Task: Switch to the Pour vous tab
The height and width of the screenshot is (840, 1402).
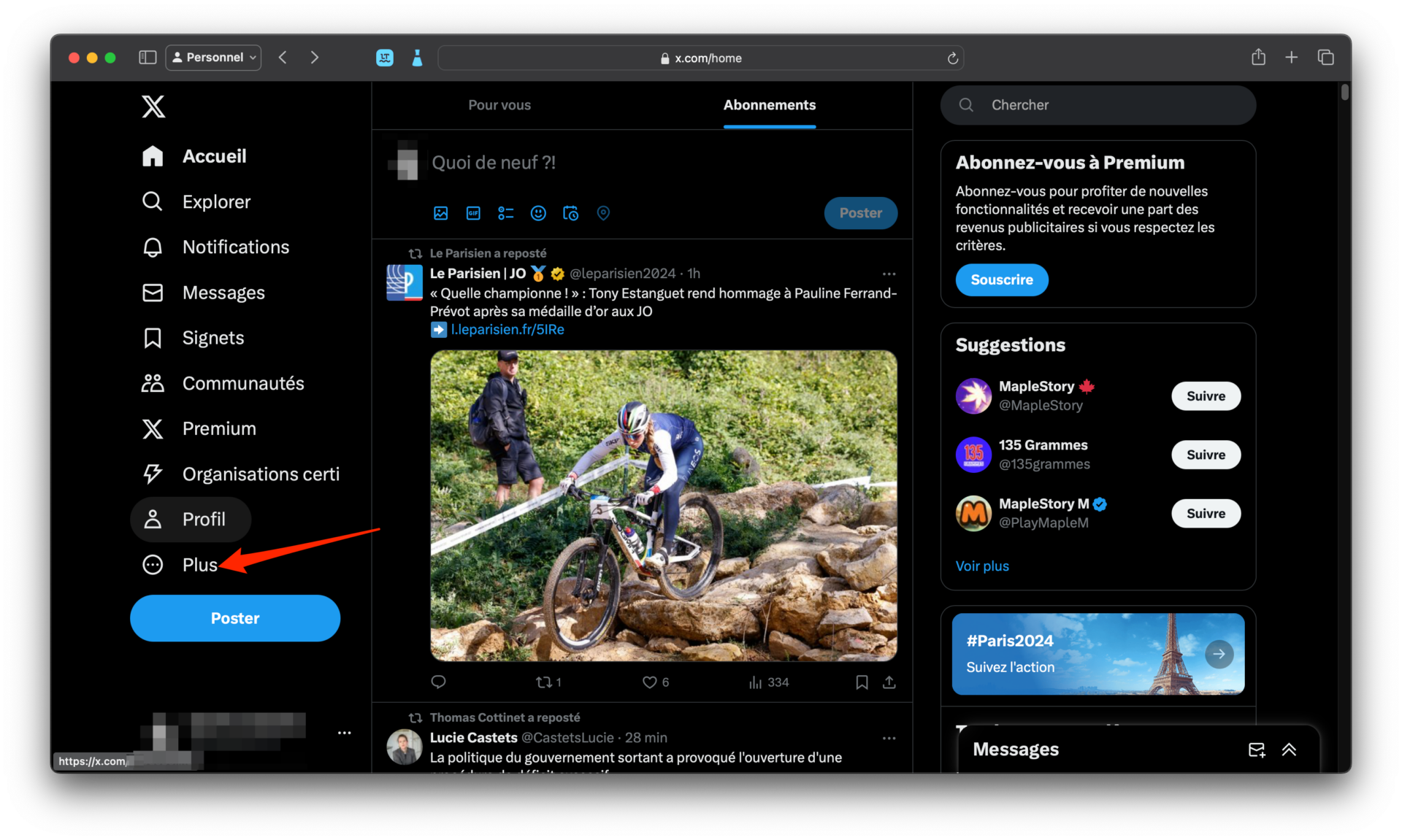Action: (499, 105)
